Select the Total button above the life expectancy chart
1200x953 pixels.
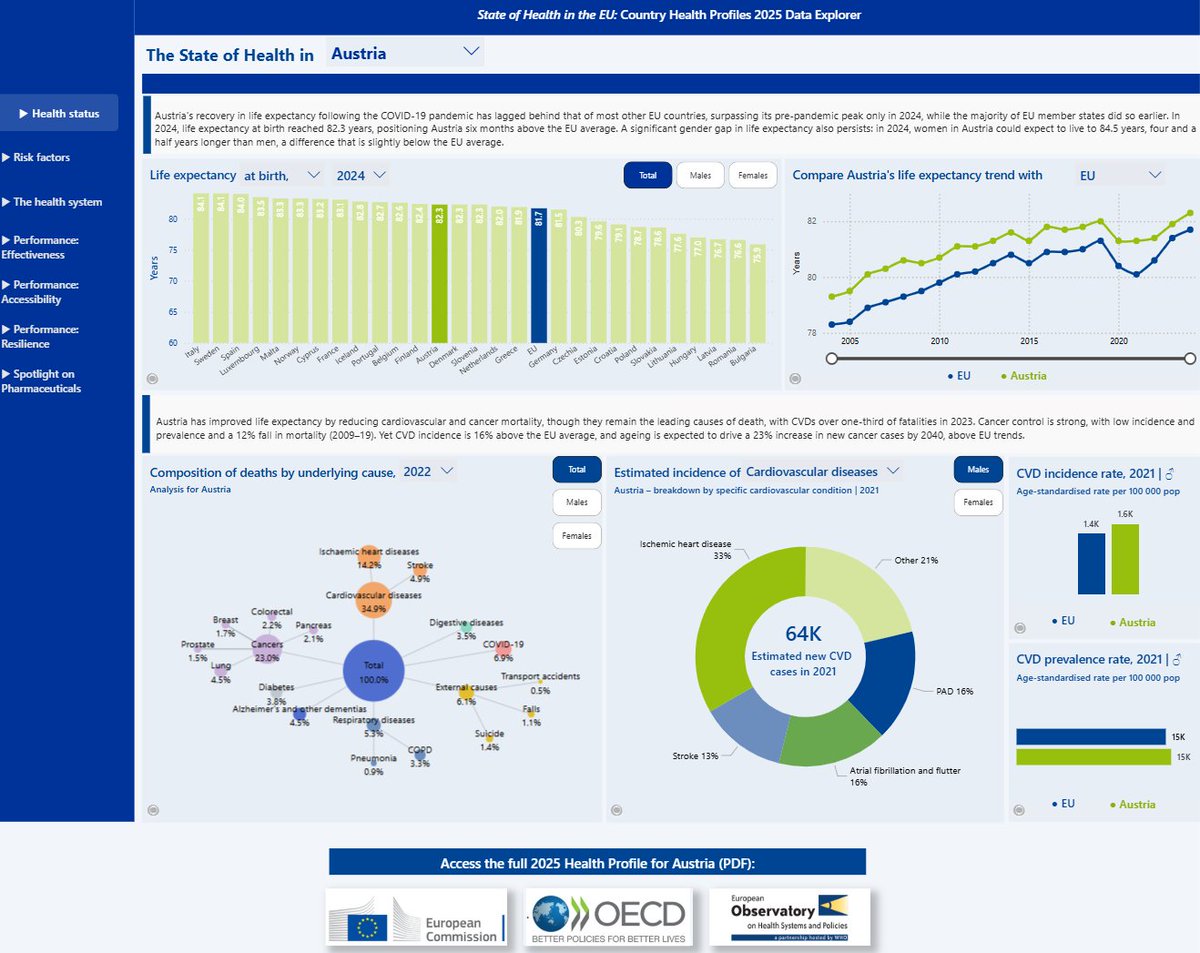pos(649,174)
